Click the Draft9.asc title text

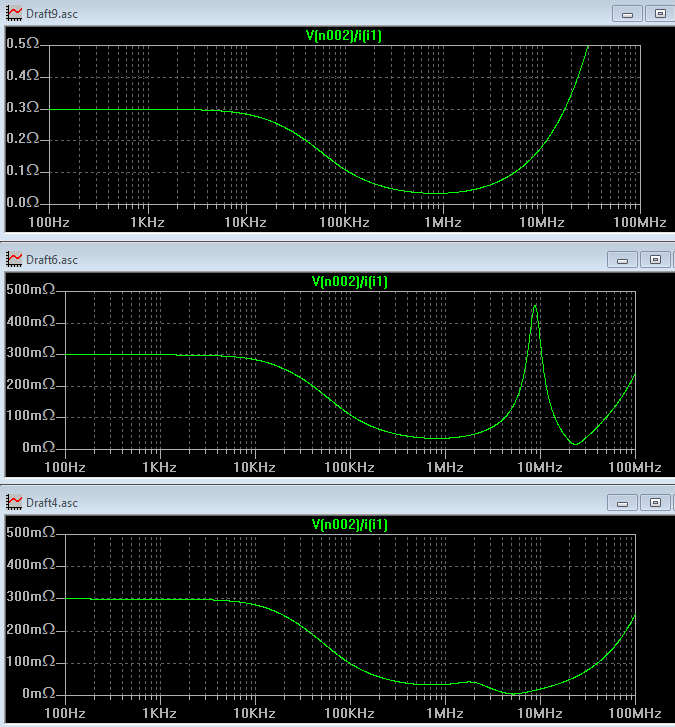coord(52,14)
